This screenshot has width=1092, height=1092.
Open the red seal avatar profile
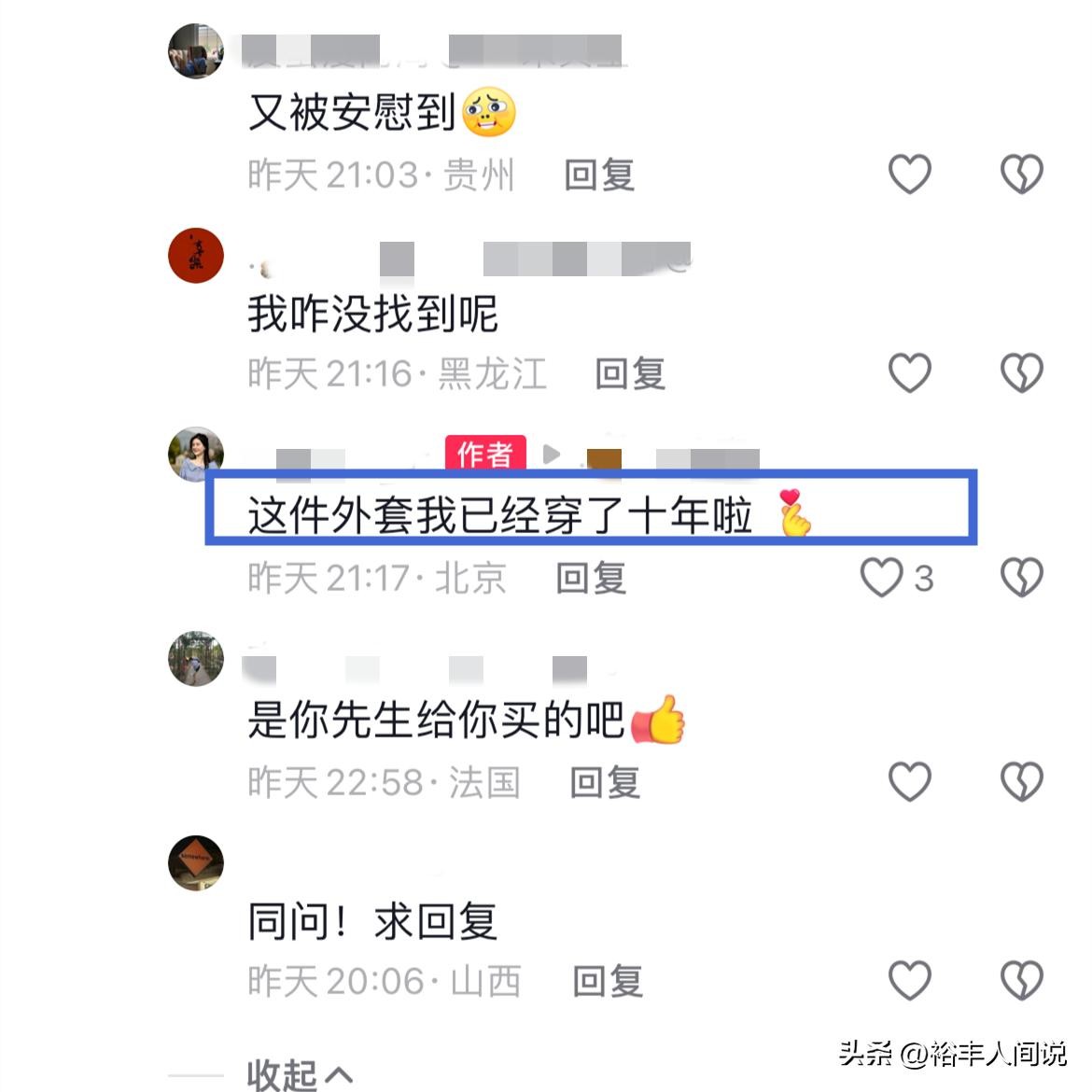(x=196, y=255)
